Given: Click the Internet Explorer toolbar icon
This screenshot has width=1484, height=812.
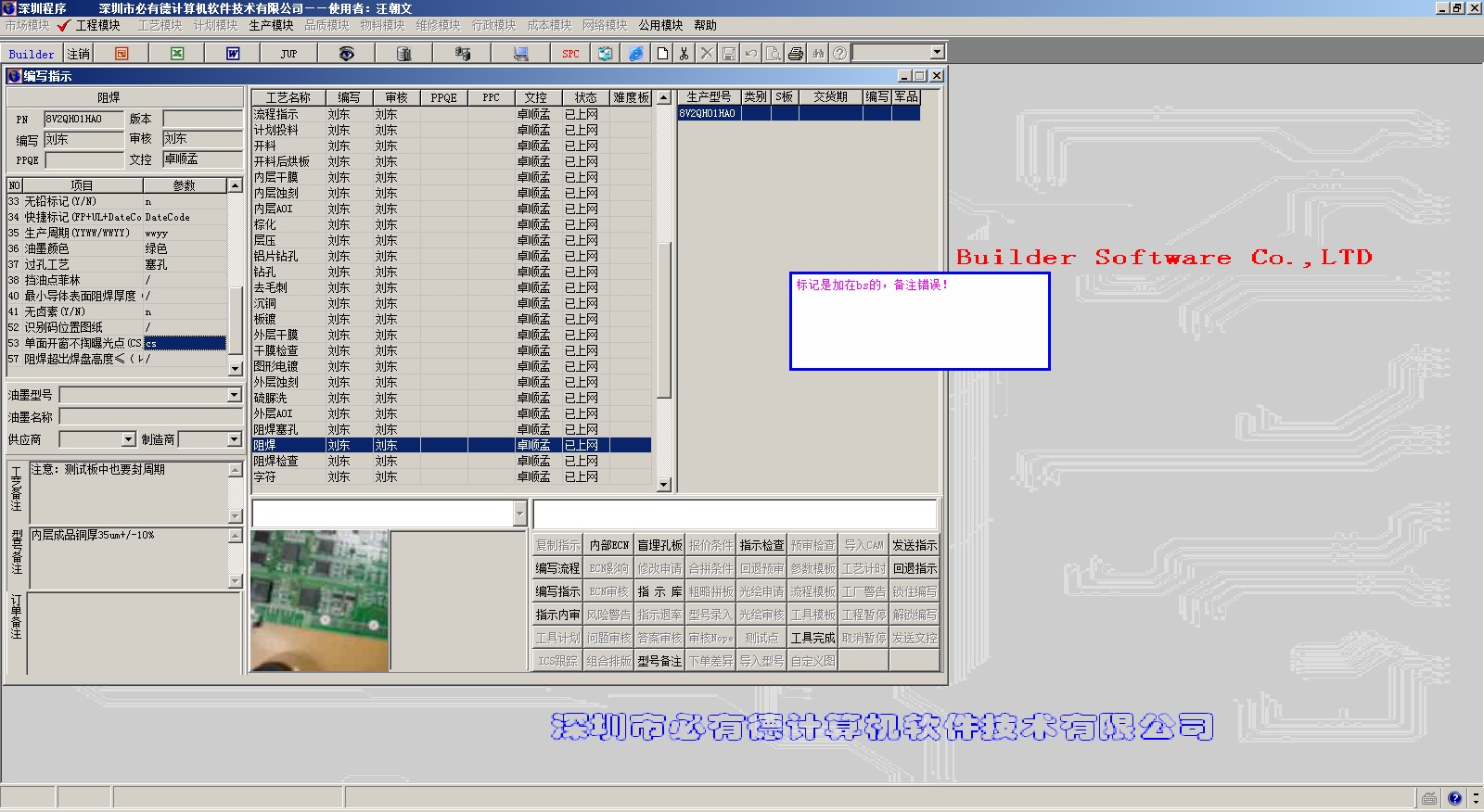Looking at the screenshot, I should click(635, 54).
